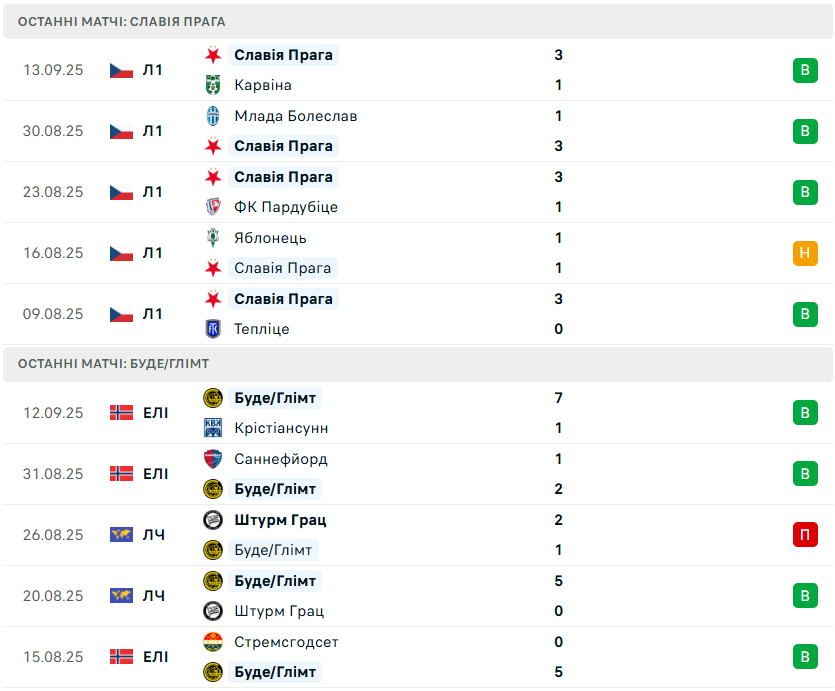835x691 pixels.
Task: Click the Sandefjord team crest
Action: coord(212,459)
